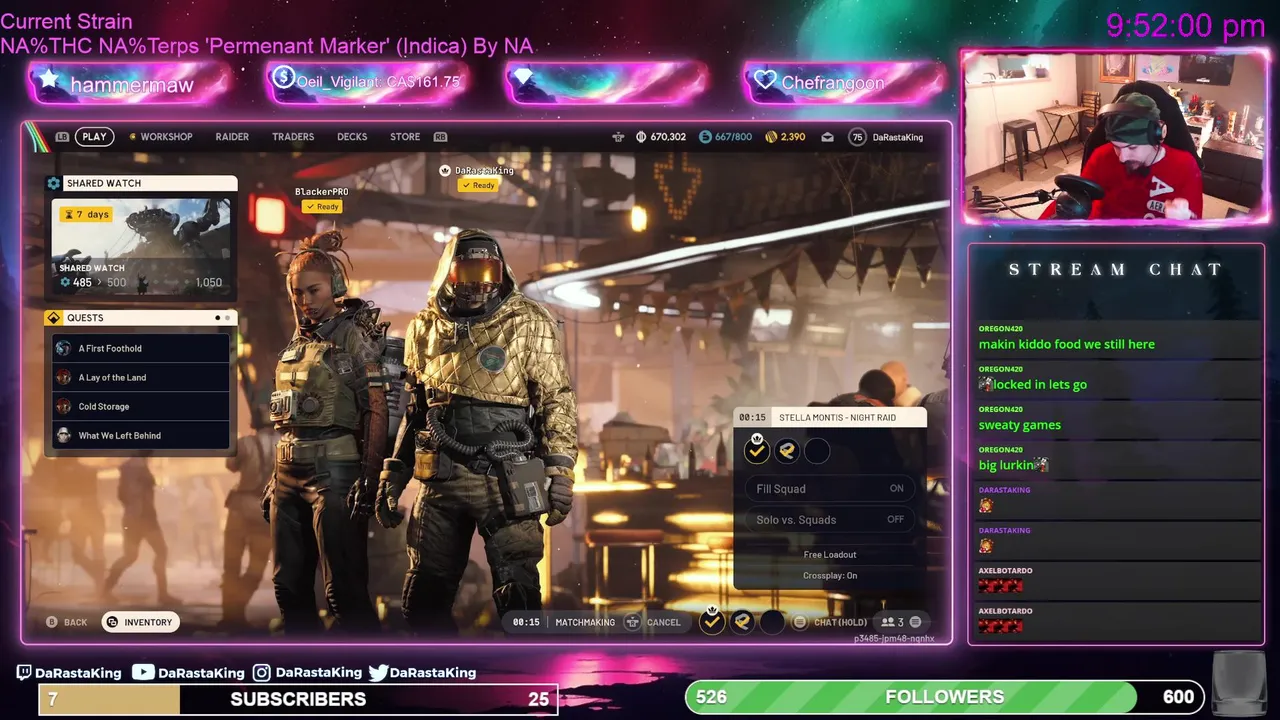The width and height of the screenshot is (1280, 720).
Task: Open the RAIDER tab
Action: pos(232,137)
